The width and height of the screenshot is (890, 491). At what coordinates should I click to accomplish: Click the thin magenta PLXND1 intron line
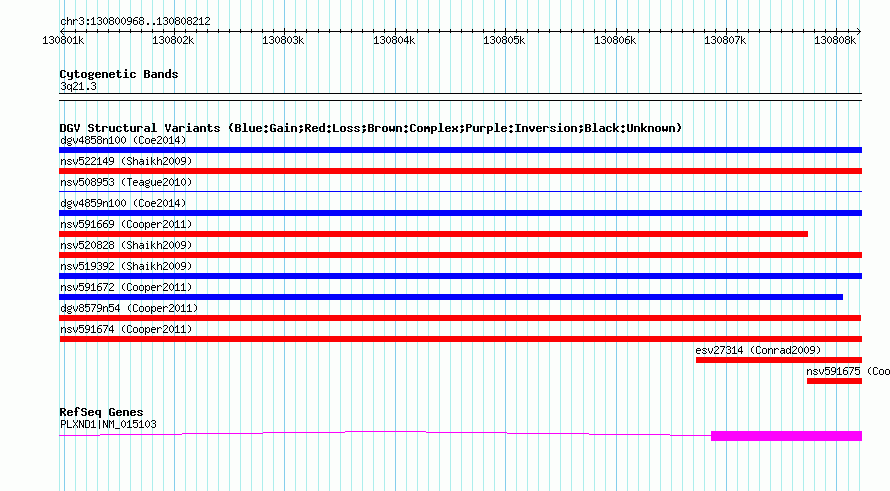[385, 434]
